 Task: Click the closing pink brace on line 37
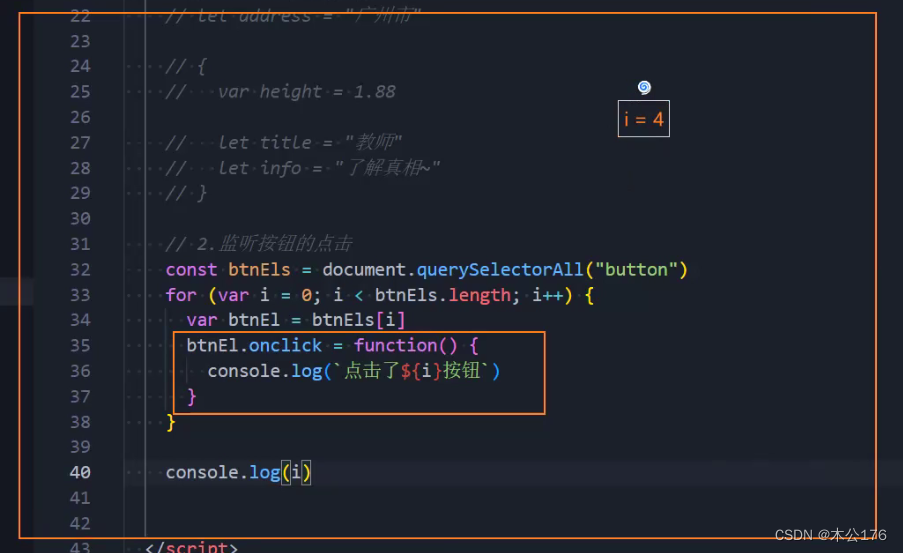click(192, 396)
